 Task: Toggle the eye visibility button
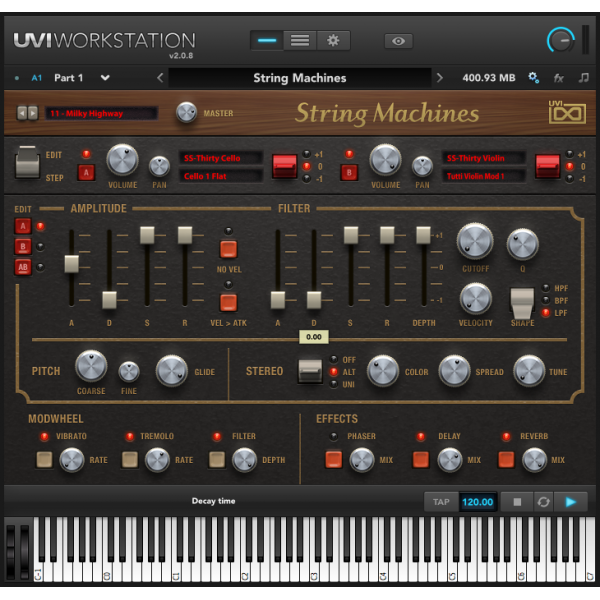[x=398, y=41]
